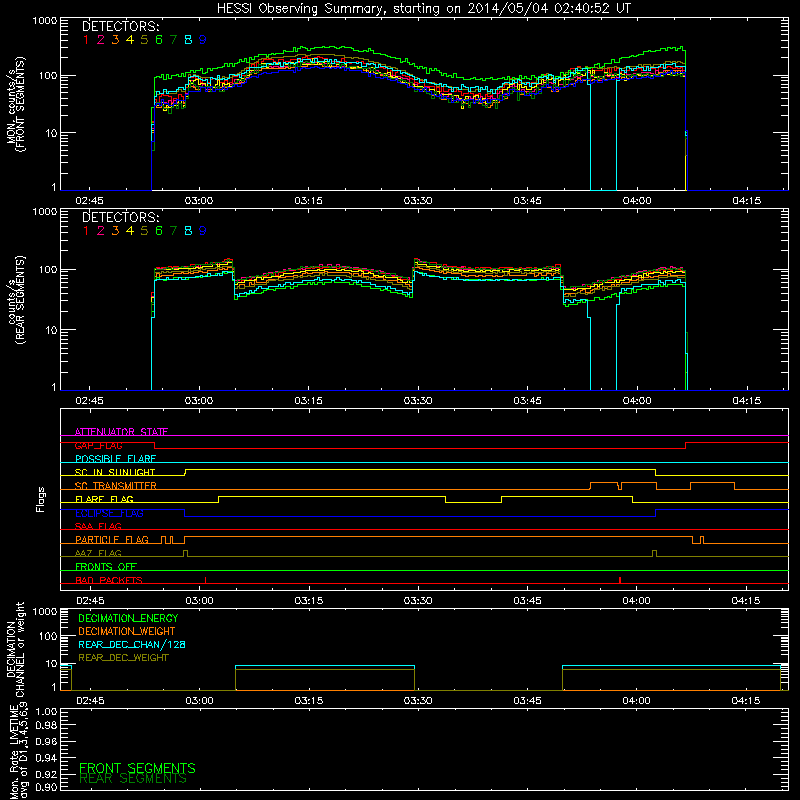800x800 pixels.
Task: Click 03:00 tick under the Flags panel
Action: (199, 601)
